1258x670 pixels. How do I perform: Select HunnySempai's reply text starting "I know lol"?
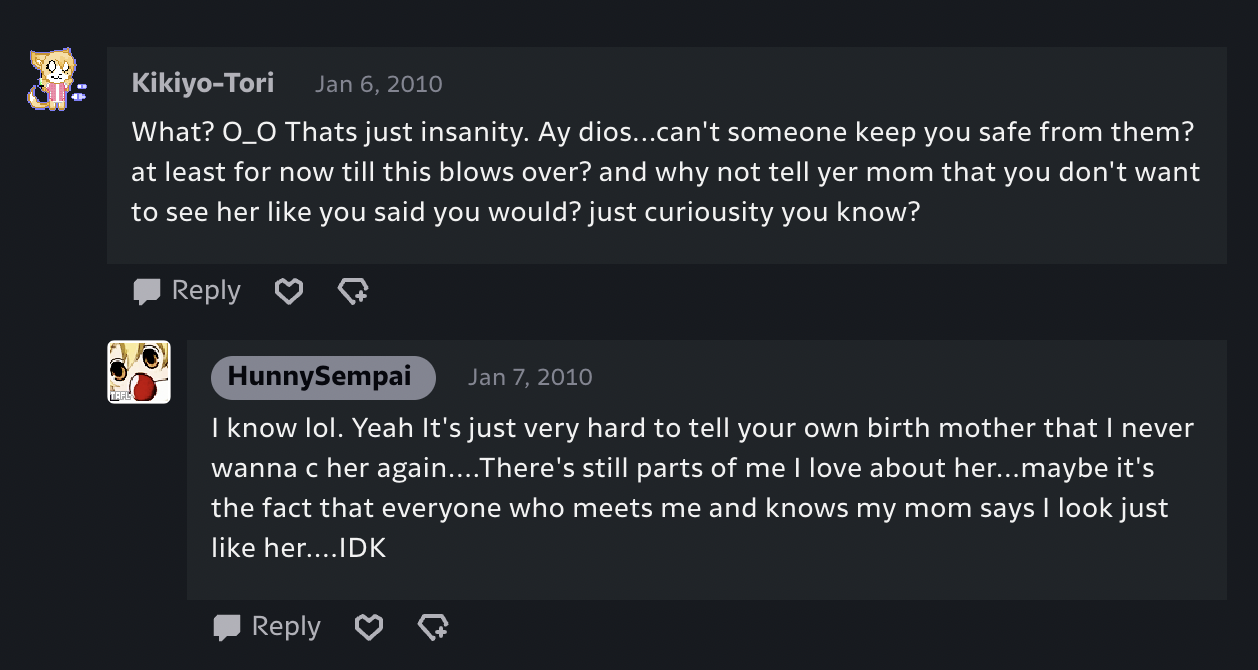pyautogui.click(x=703, y=488)
